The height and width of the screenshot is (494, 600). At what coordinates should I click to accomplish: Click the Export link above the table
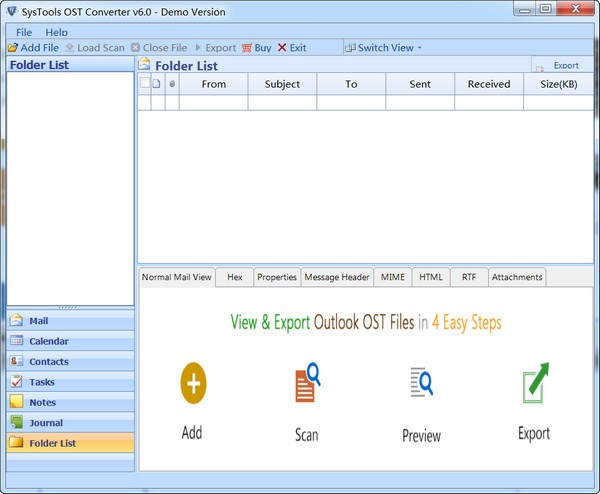click(566, 65)
